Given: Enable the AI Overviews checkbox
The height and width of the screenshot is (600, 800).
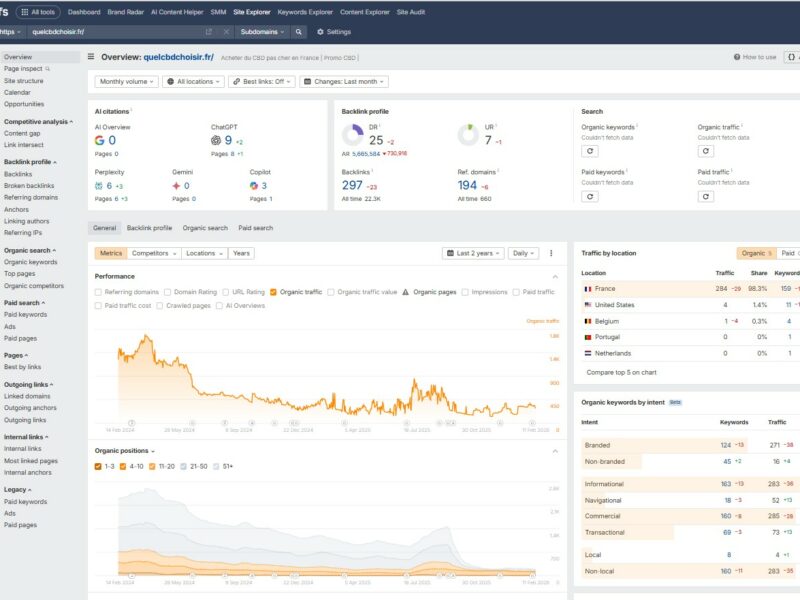Looking at the screenshot, I should (219, 306).
